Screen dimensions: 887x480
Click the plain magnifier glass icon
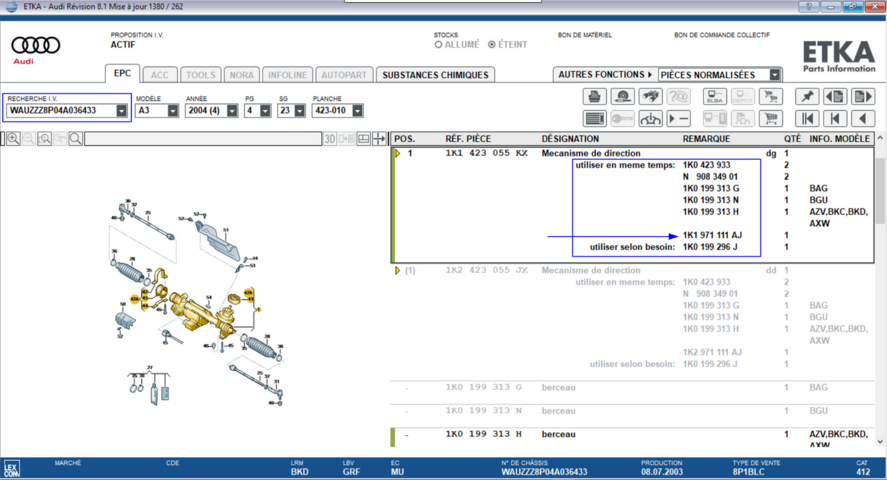tap(75, 139)
